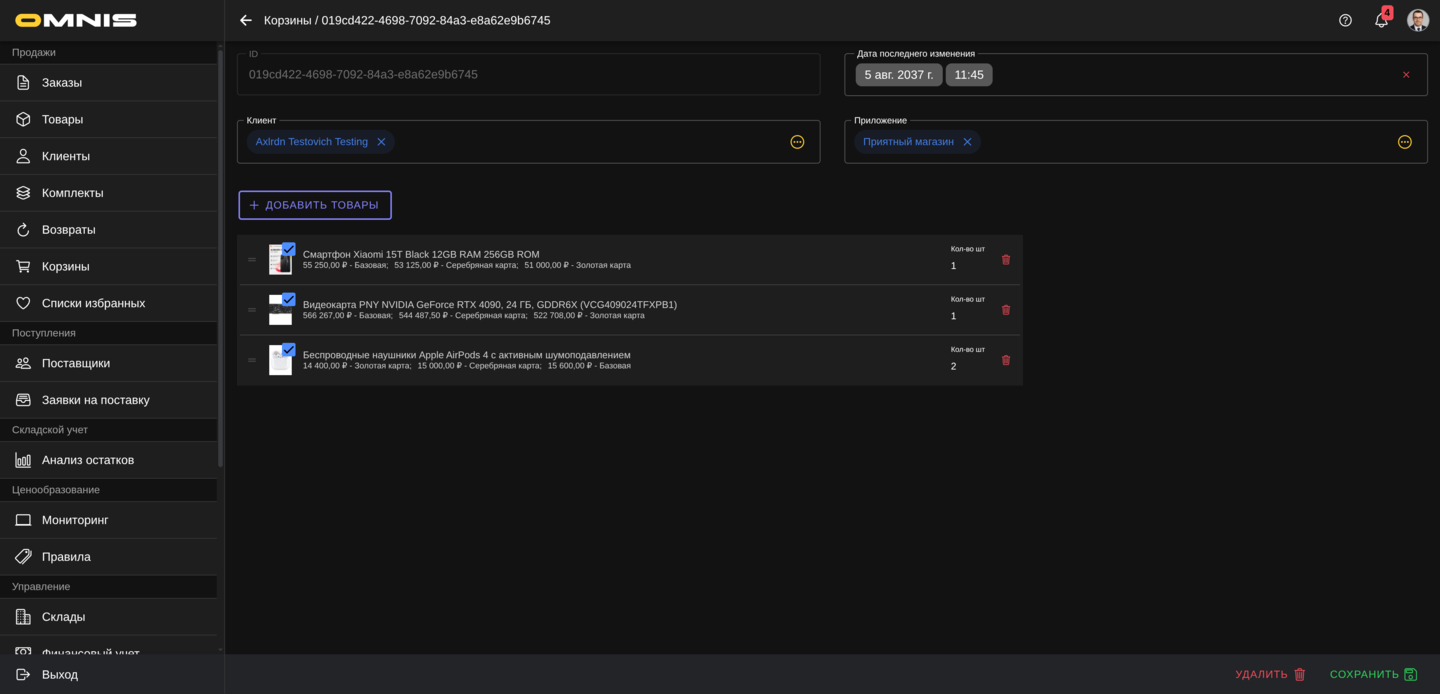This screenshot has width=1440, height=694.
Task: Remove client chip Axlrdn Testovich Testing
Action: 381,142
